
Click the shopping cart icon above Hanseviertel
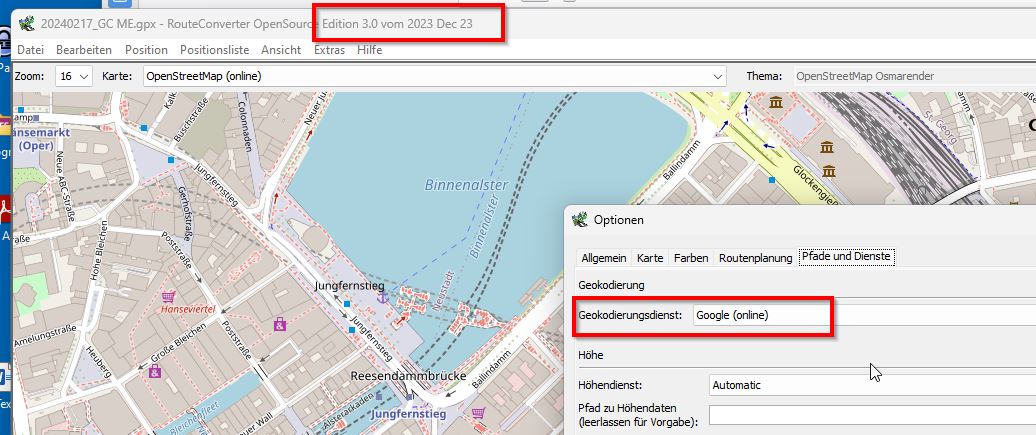point(168,297)
